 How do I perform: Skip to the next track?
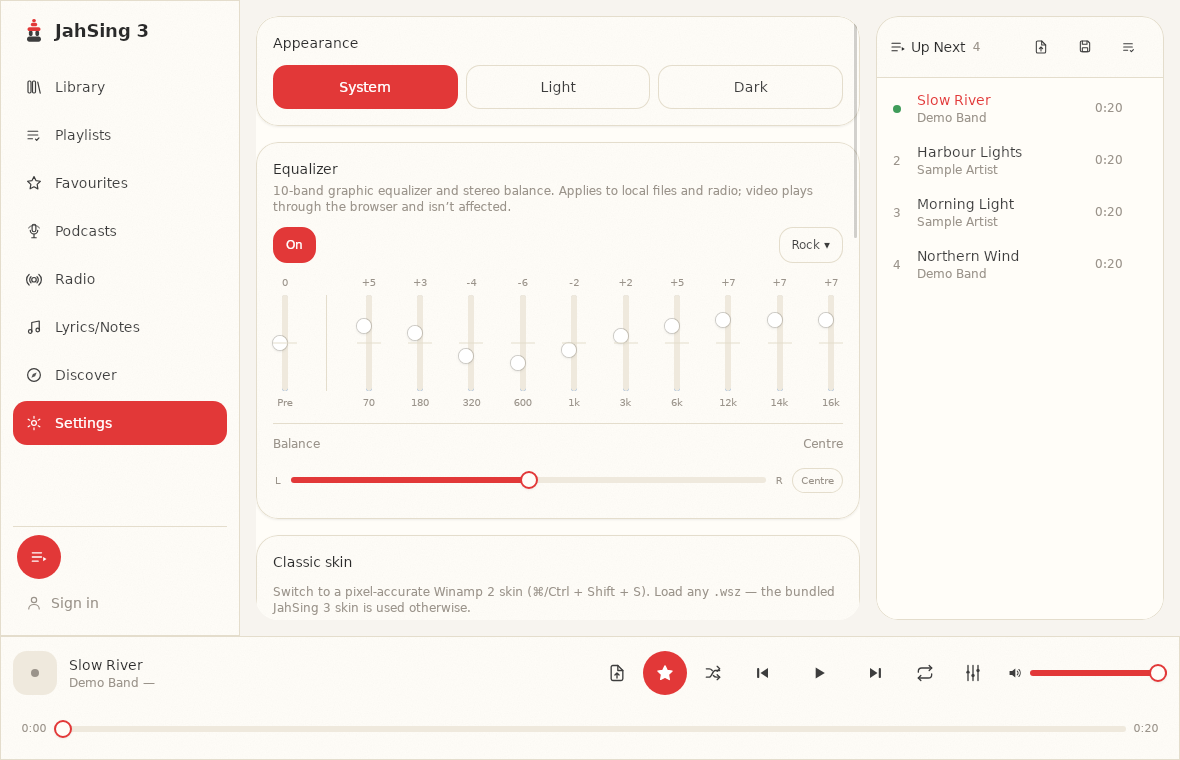tap(875, 673)
